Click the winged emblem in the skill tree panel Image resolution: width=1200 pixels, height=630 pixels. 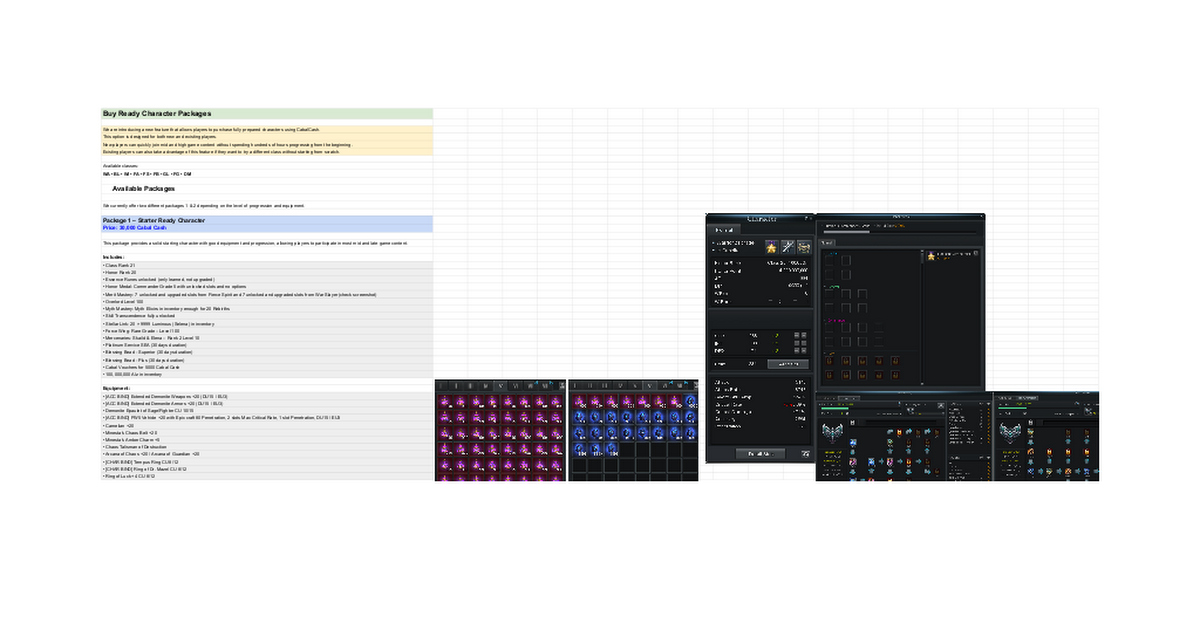point(832,435)
